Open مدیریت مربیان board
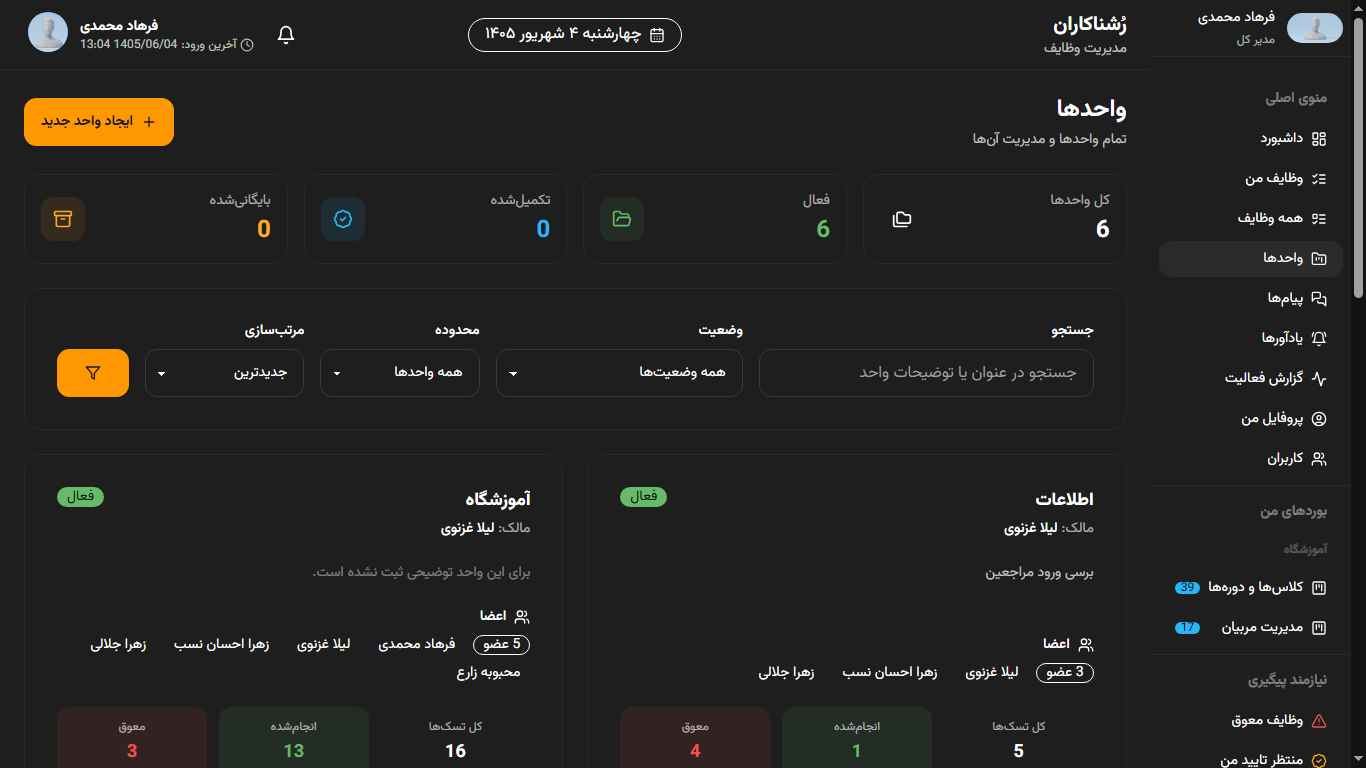This screenshot has width=1366, height=768. point(1251,628)
